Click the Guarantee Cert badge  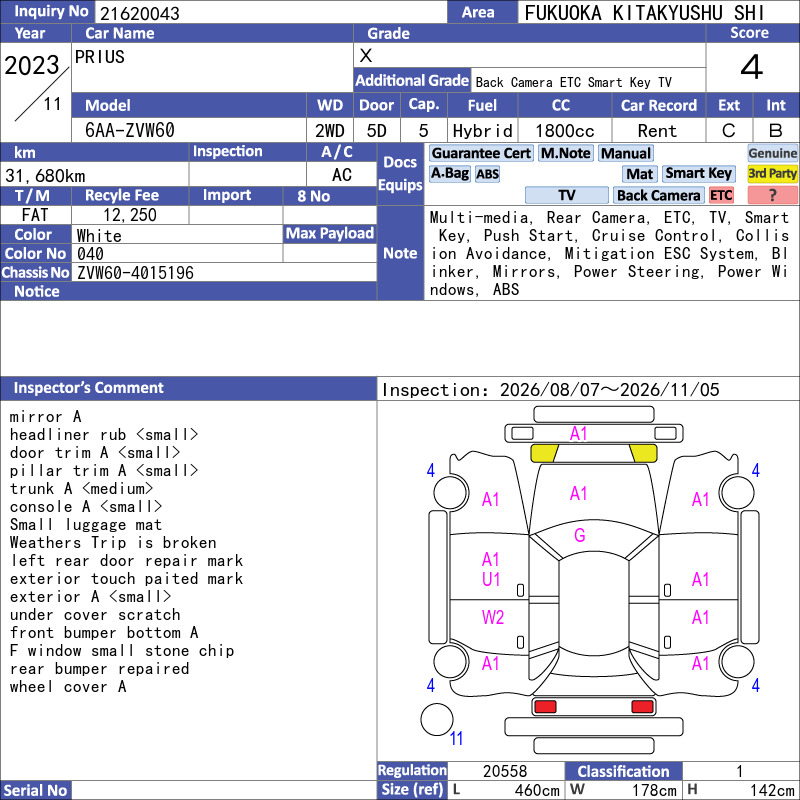481,153
